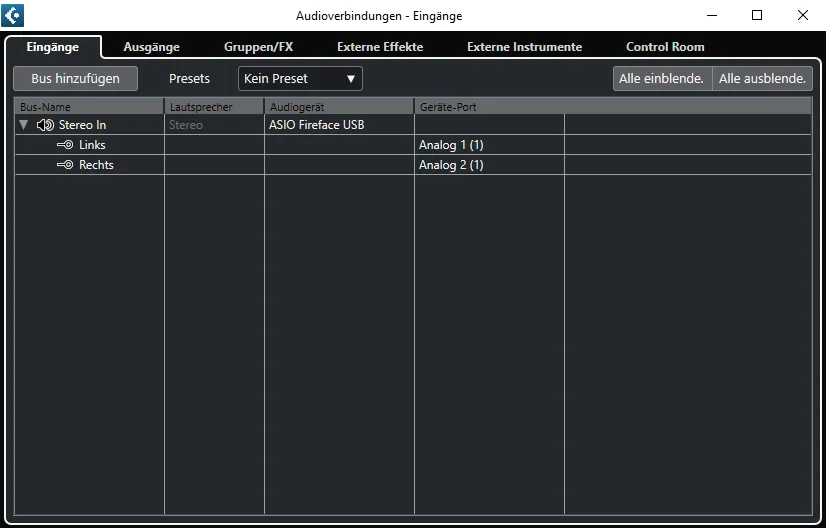This screenshot has width=827, height=528.
Task: Switch to the Ausgänge tab
Action: [x=151, y=47]
